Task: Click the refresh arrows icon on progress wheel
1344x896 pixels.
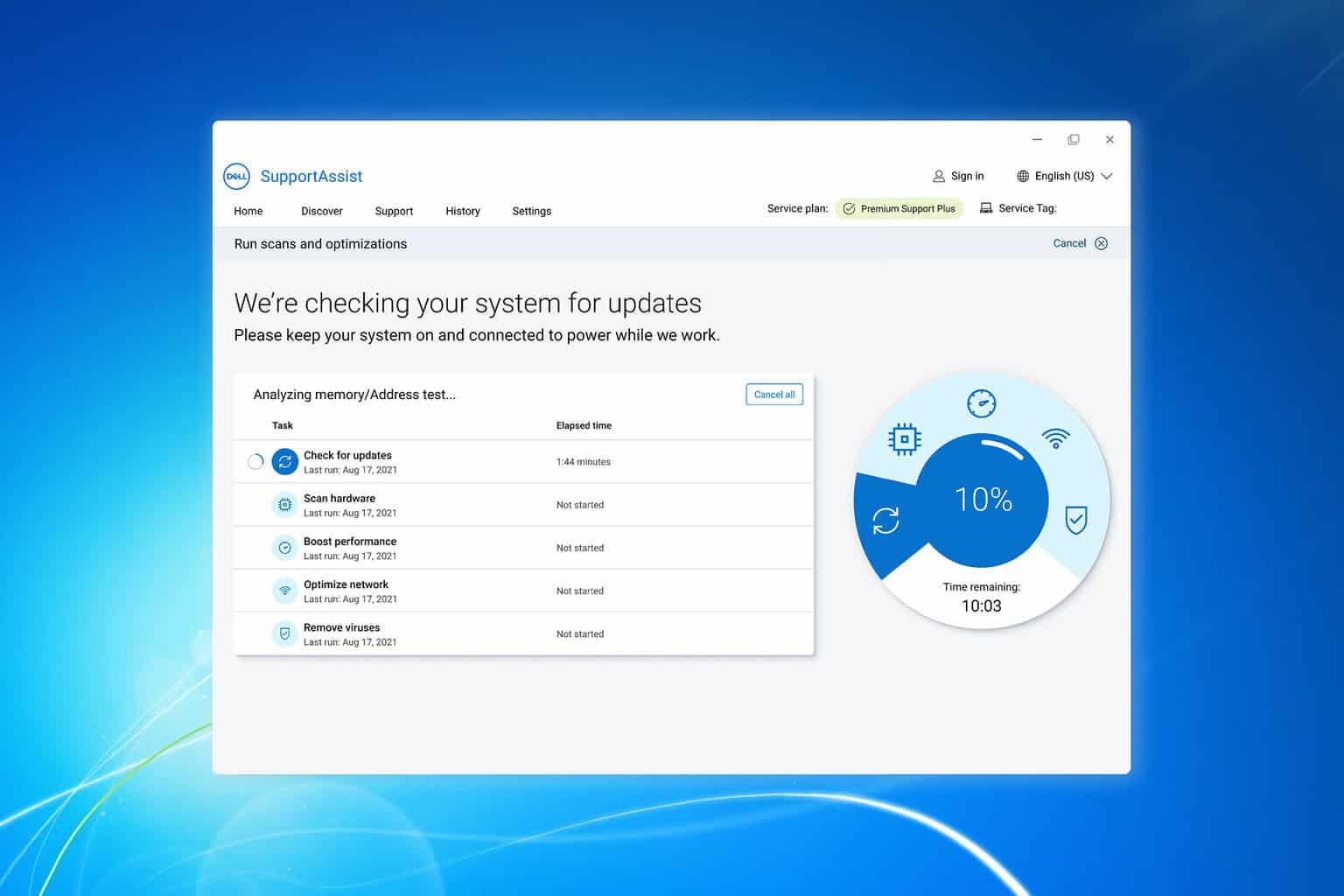Action: (885, 521)
